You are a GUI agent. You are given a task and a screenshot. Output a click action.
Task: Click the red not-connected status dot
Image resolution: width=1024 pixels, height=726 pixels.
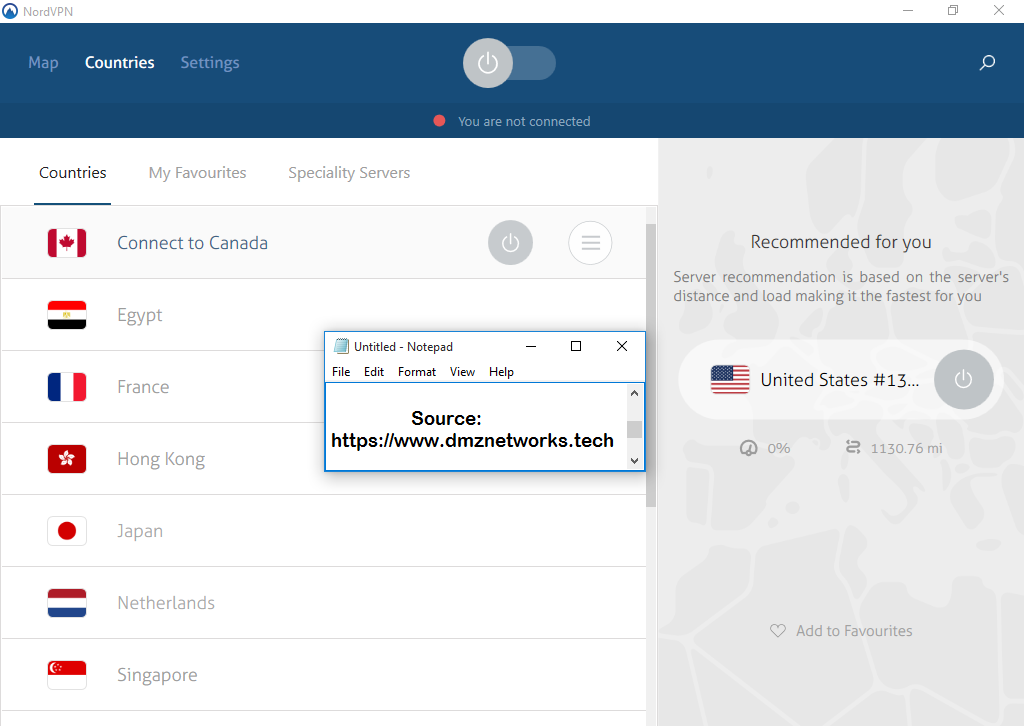[x=440, y=121]
